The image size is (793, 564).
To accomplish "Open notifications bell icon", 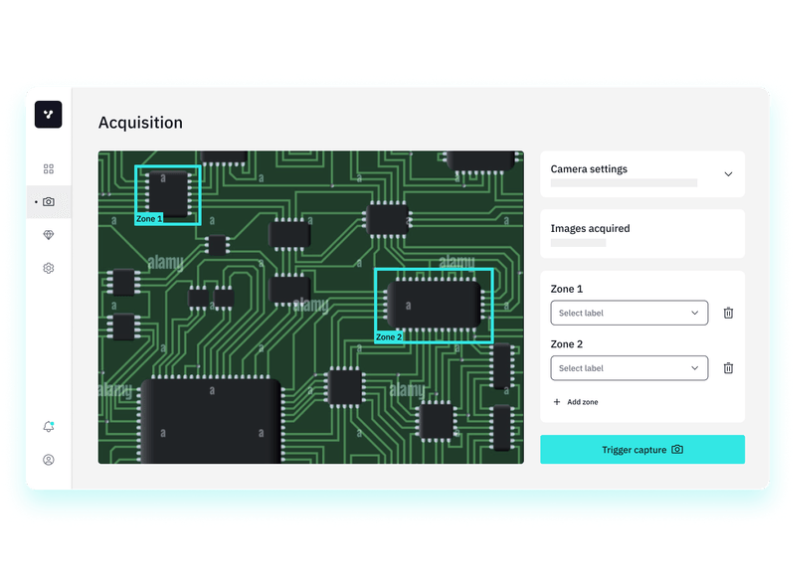I will click(x=48, y=427).
